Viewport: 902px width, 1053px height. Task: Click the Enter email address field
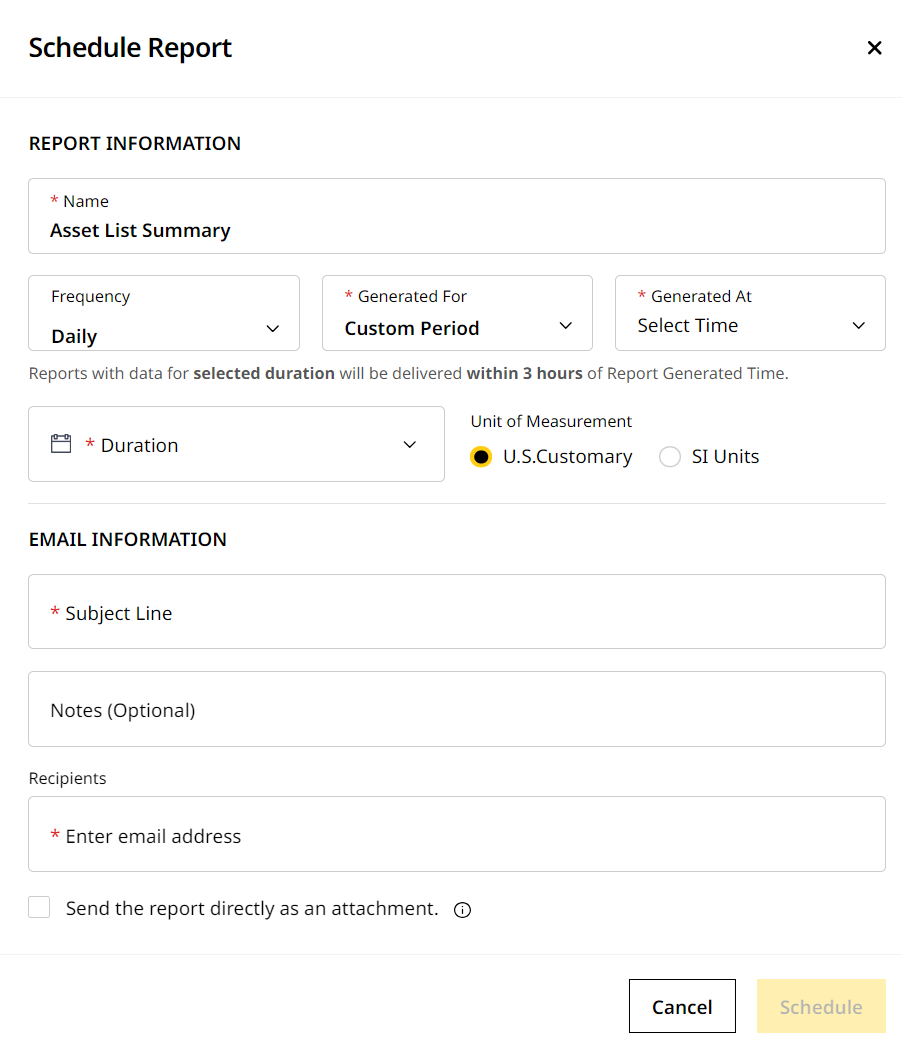[x=456, y=834]
